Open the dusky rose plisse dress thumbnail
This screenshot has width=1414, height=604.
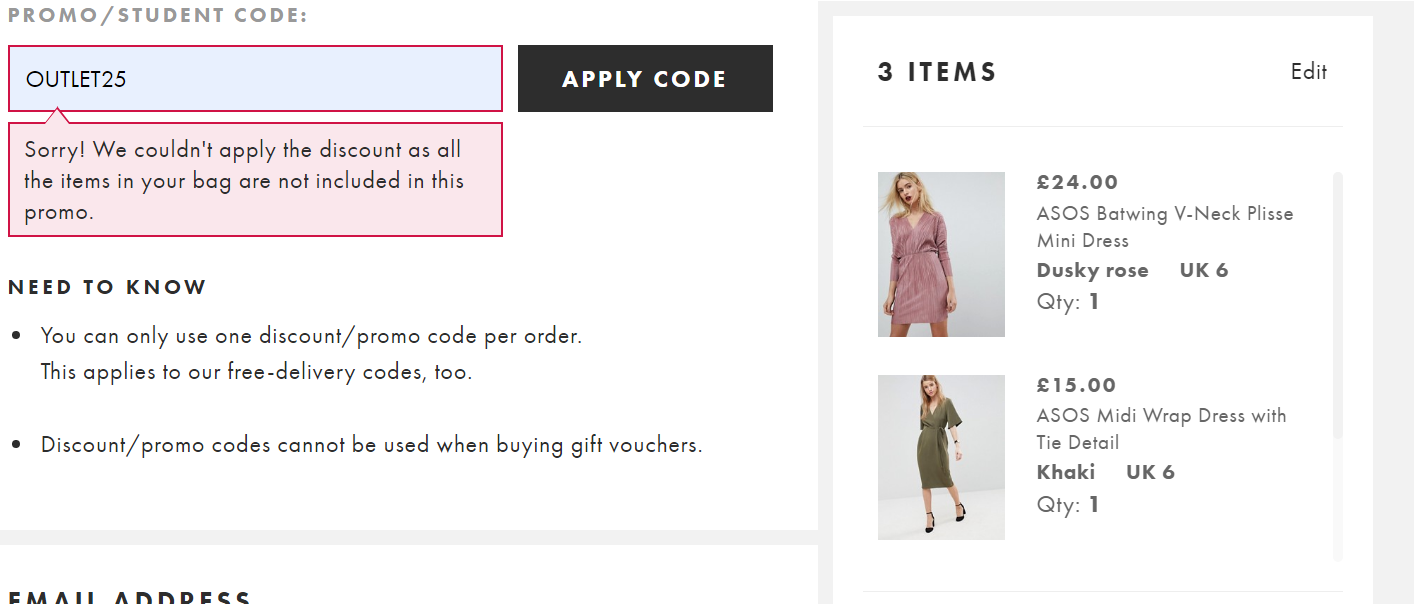941,254
